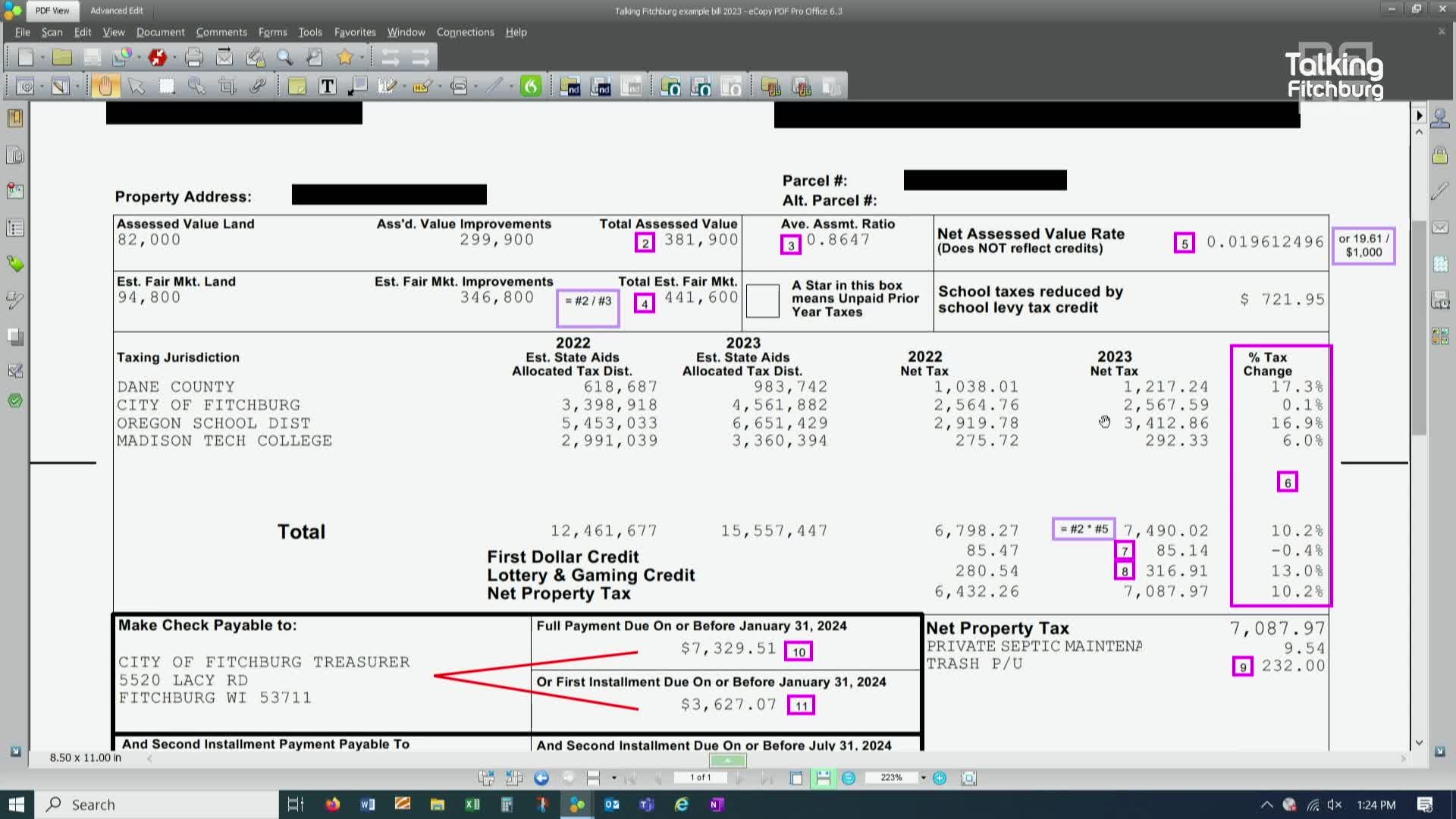Open the Document menu

(160, 32)
